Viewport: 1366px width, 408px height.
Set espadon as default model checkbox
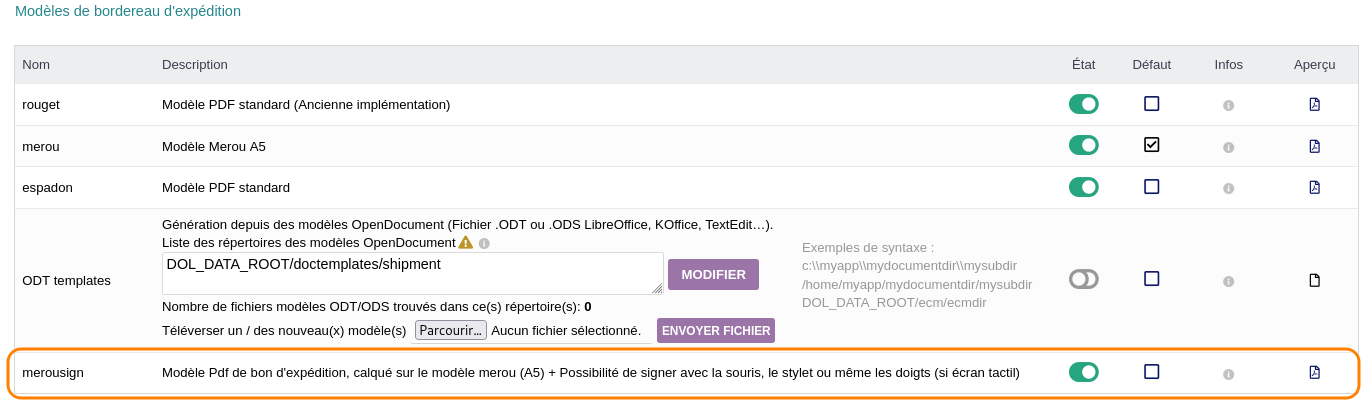[1151, 186]
